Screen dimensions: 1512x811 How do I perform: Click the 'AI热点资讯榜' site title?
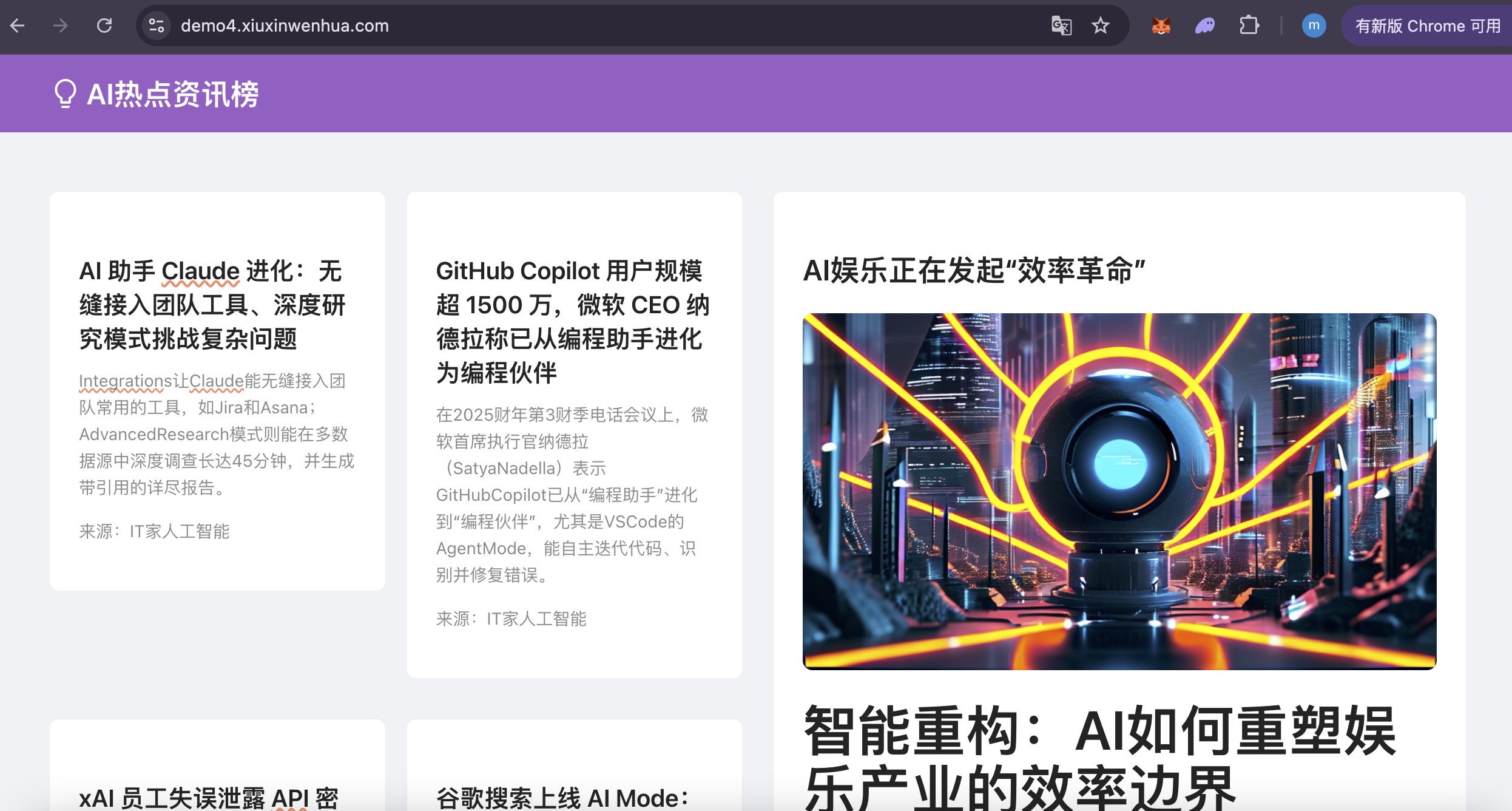pyautogui.click(x=173, y=94)
